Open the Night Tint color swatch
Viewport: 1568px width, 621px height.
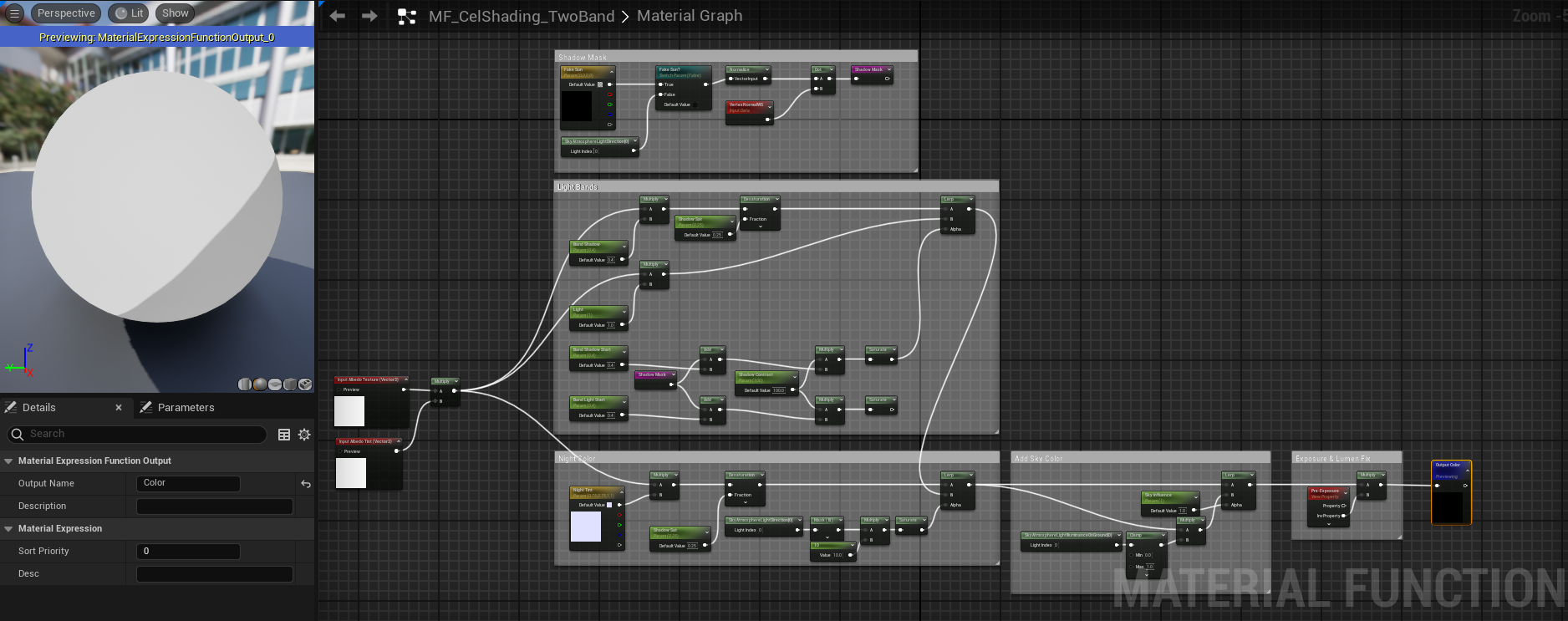tap(585, 527)
